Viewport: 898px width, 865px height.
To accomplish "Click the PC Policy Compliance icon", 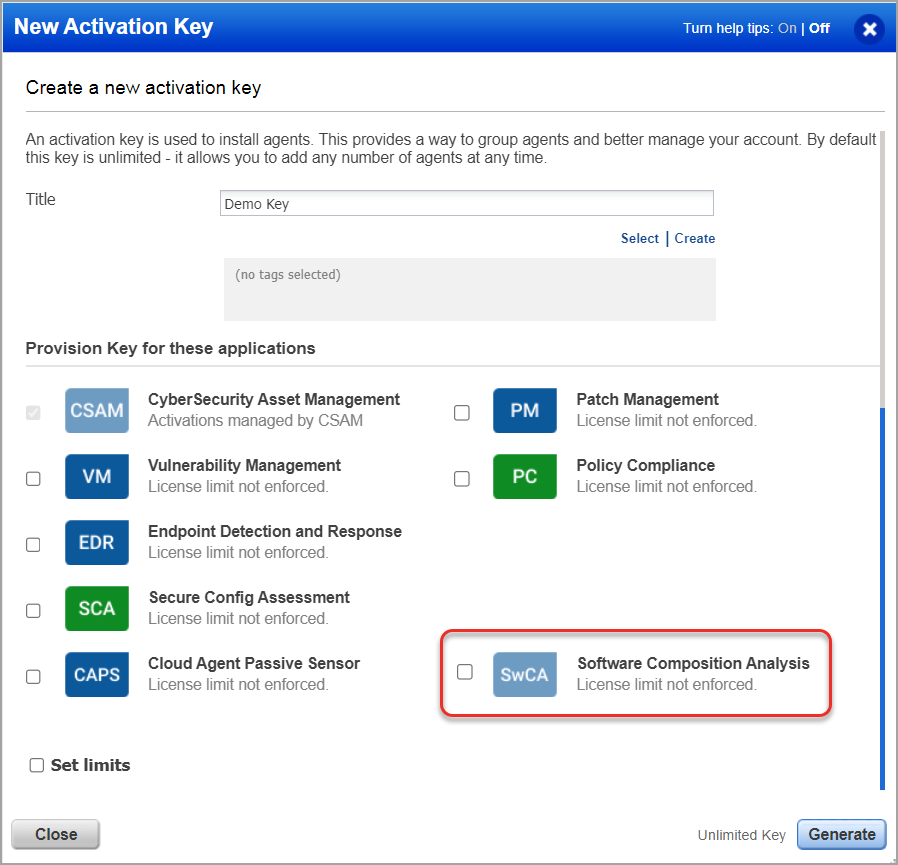I will click(x=525, y=476).
